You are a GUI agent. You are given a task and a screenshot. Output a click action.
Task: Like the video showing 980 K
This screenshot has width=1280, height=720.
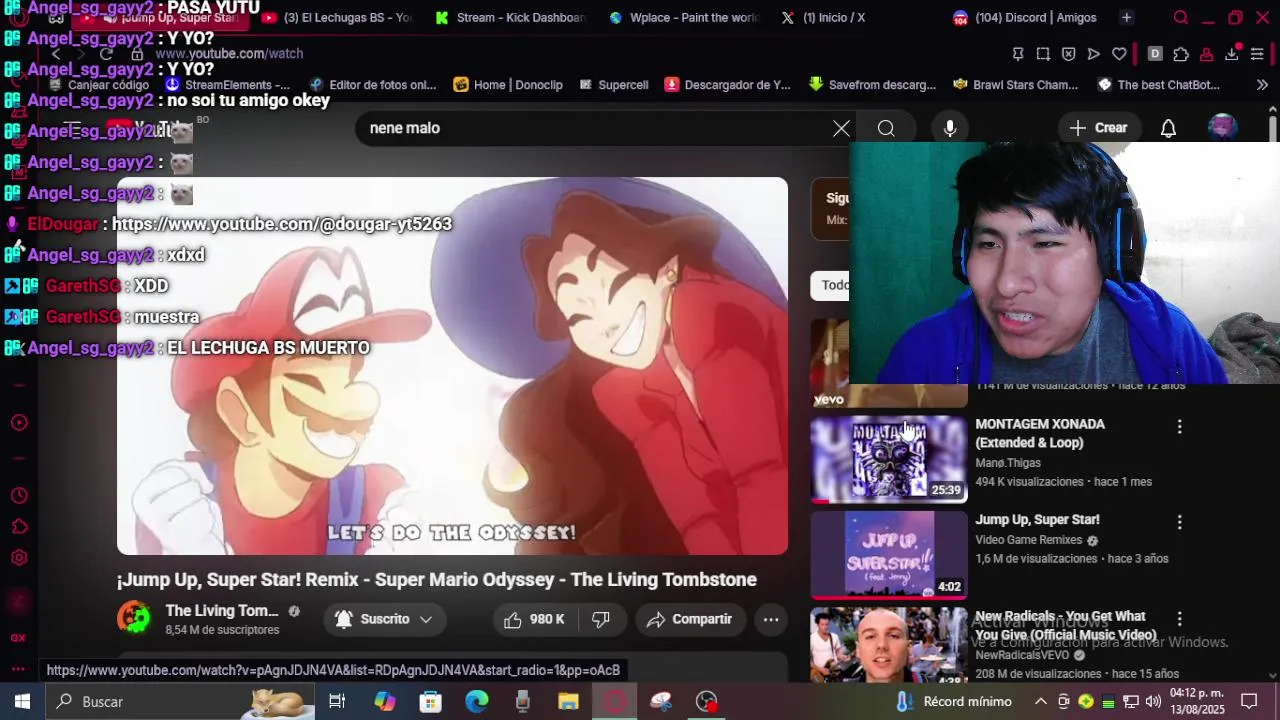pos(535,620)
